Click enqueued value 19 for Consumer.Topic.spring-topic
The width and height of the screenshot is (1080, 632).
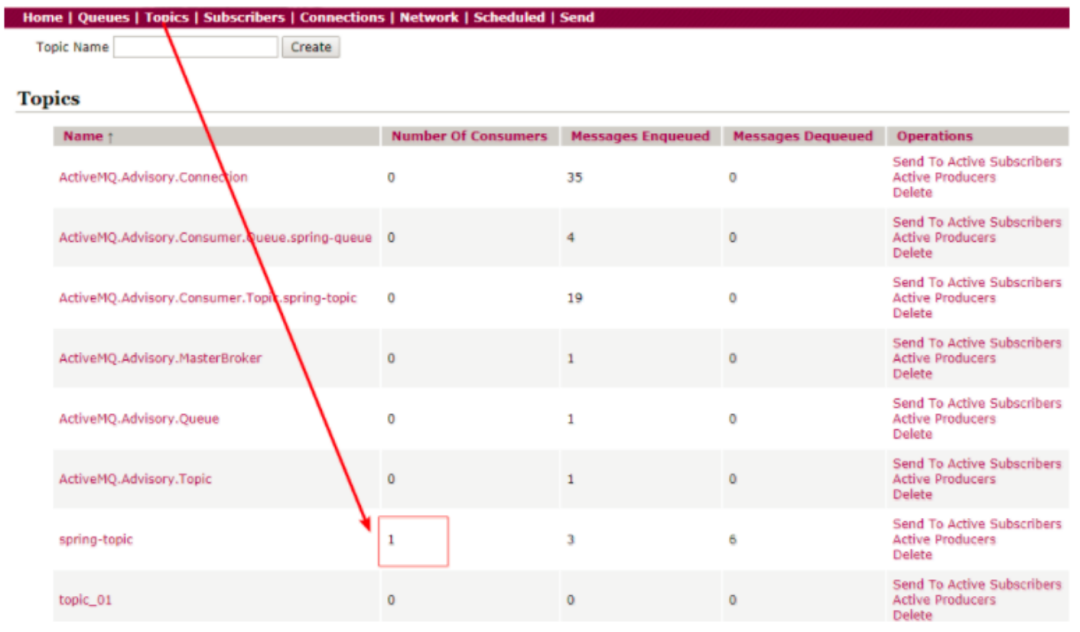click(574, 298)
